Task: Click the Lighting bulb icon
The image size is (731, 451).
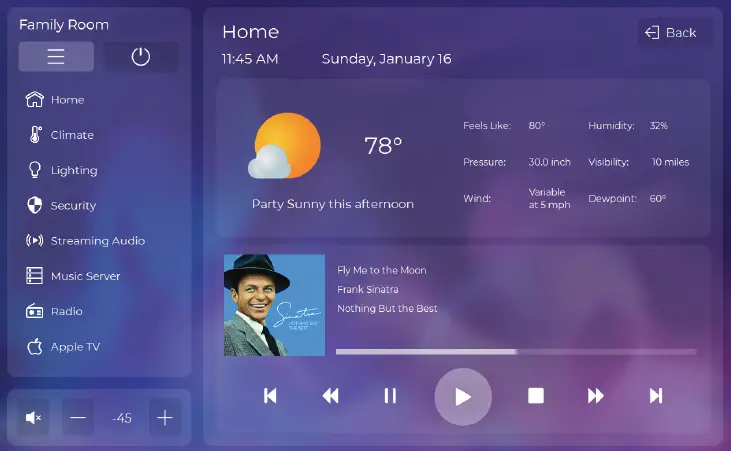Action: click(34, 170)
